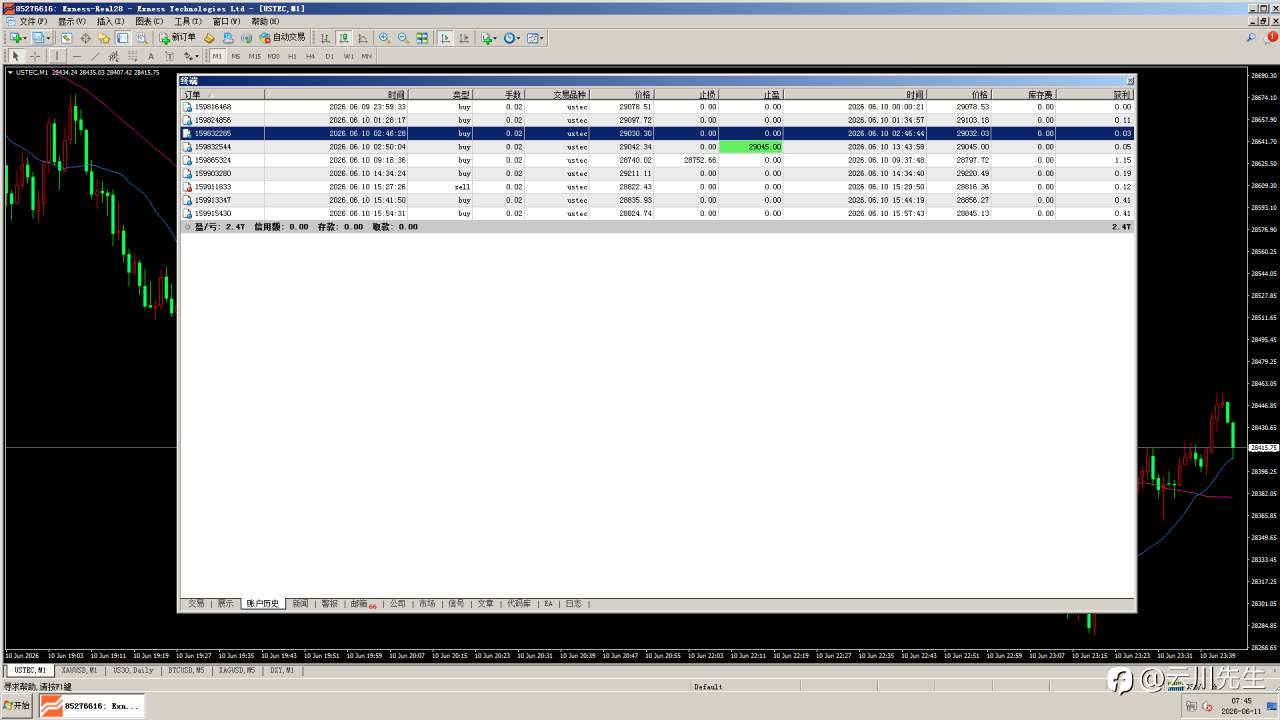Select the H4 timeframe button
This screenshot has width=1280, height=720.
click(311, 56)
